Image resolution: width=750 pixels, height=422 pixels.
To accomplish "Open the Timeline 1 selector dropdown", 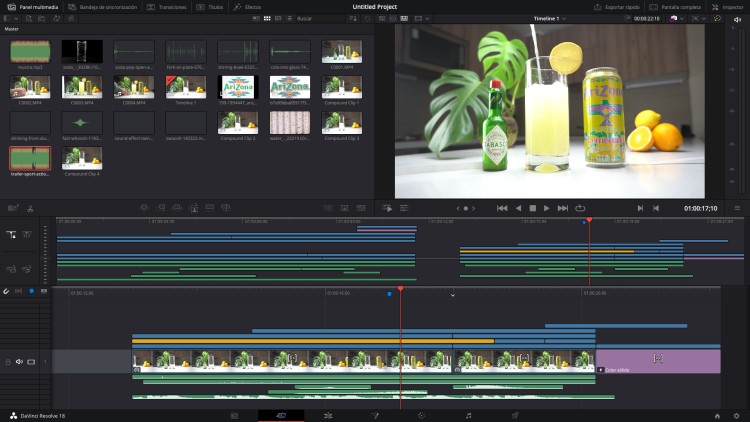I will 550,18.
